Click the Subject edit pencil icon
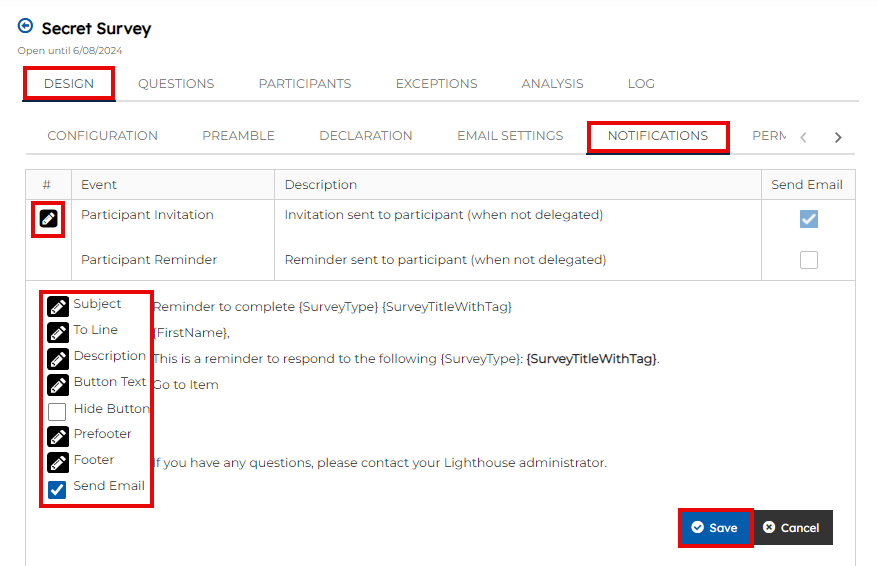Image resolution: width=878 pixels, height=566 pixels. pos(58,307)
